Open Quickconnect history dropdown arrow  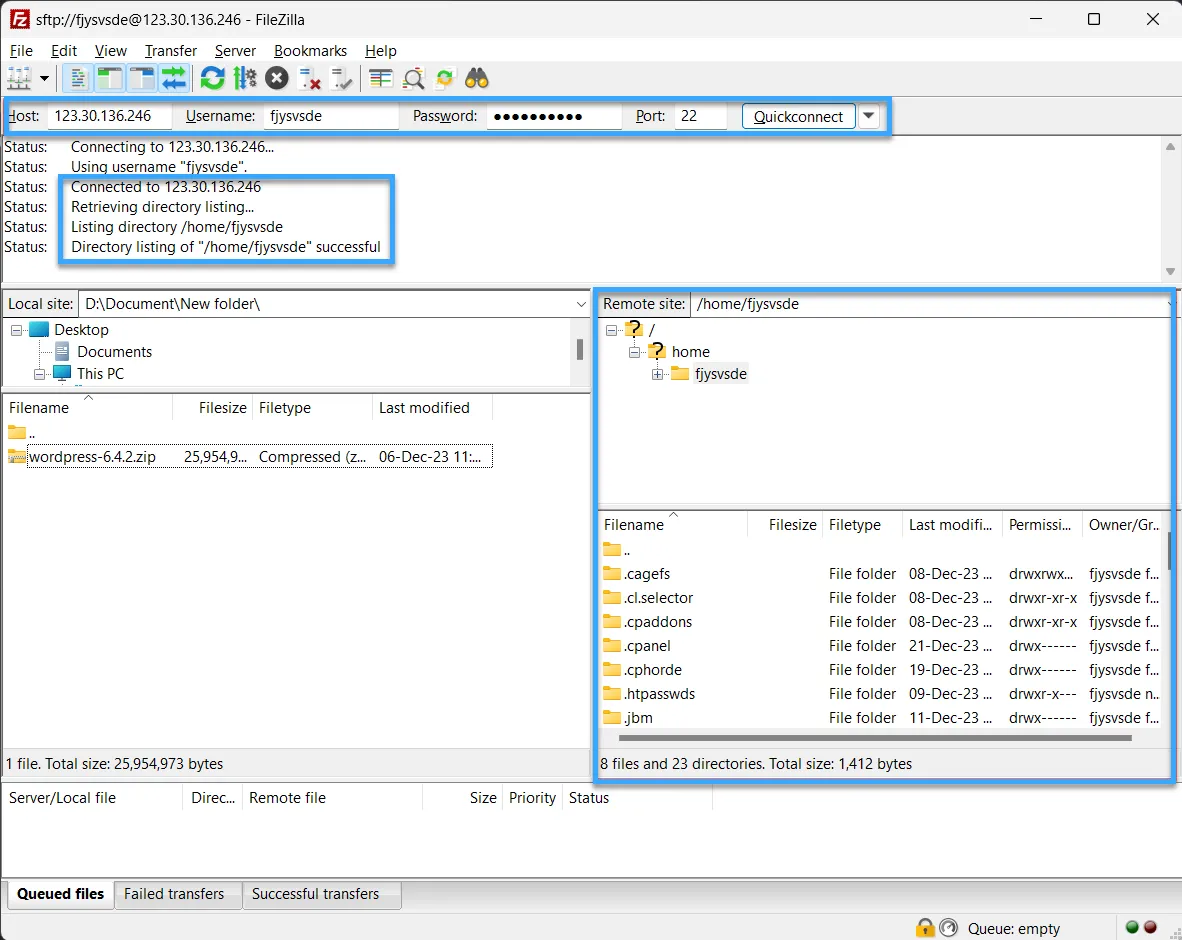coord(868,116)
